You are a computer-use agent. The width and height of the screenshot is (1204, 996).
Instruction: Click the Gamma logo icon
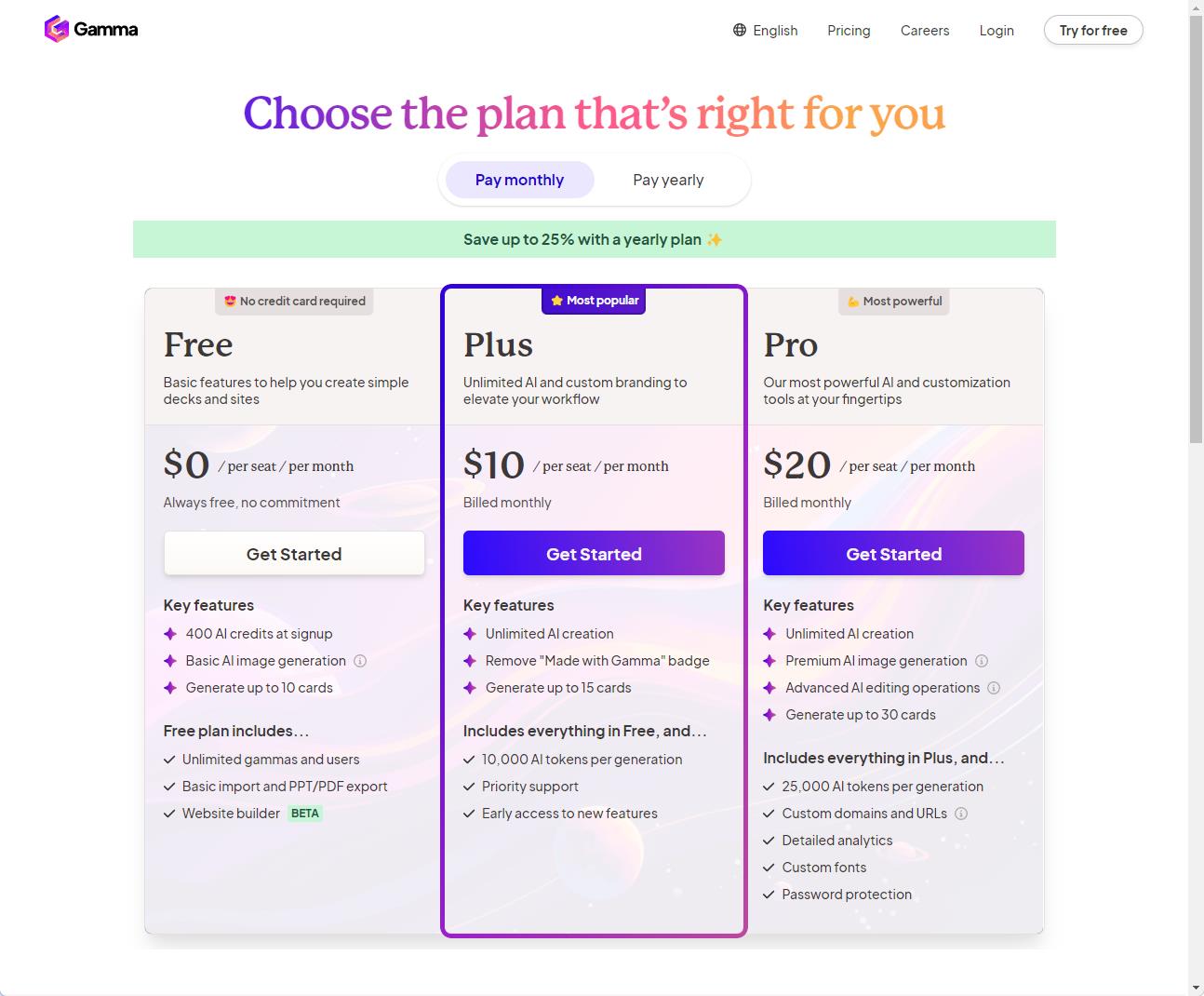coord(57,29)
